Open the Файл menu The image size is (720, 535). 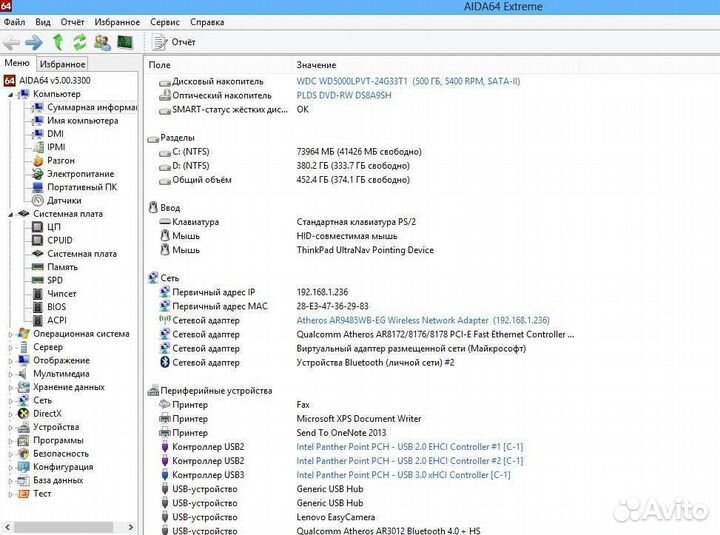(14, 22)
